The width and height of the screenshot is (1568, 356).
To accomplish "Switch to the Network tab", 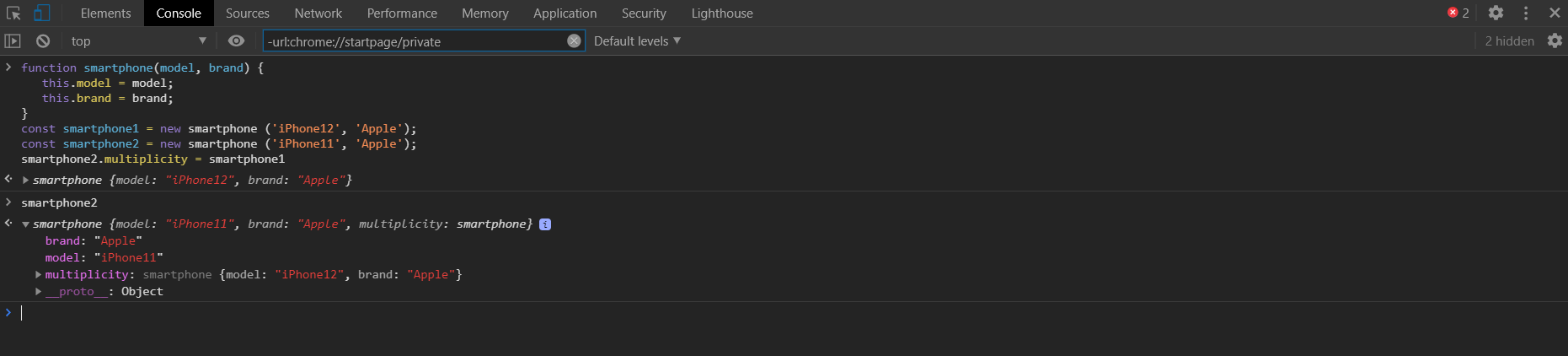I will (318, 13).
